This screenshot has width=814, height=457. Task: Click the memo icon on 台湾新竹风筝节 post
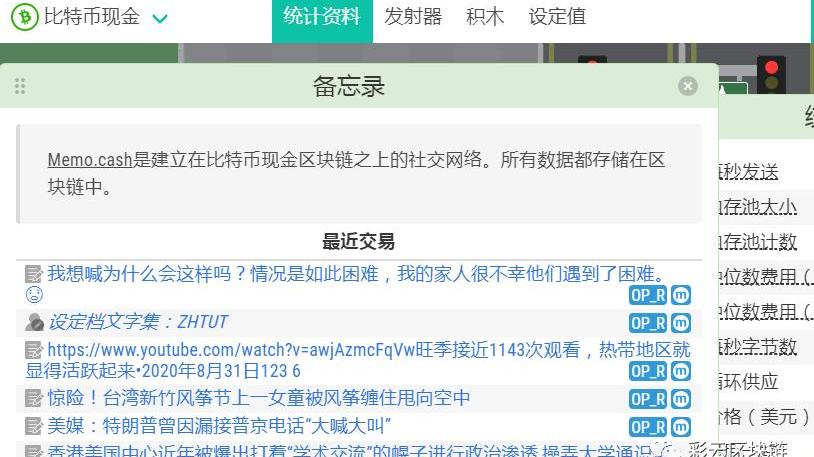click(34, 398)
